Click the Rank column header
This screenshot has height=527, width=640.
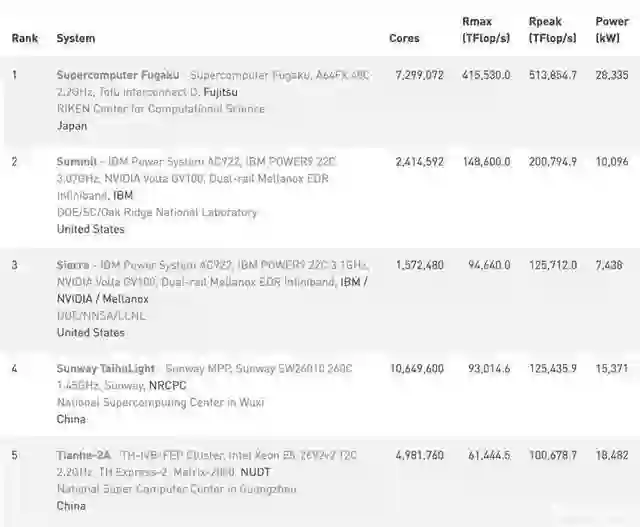point(24,39)
